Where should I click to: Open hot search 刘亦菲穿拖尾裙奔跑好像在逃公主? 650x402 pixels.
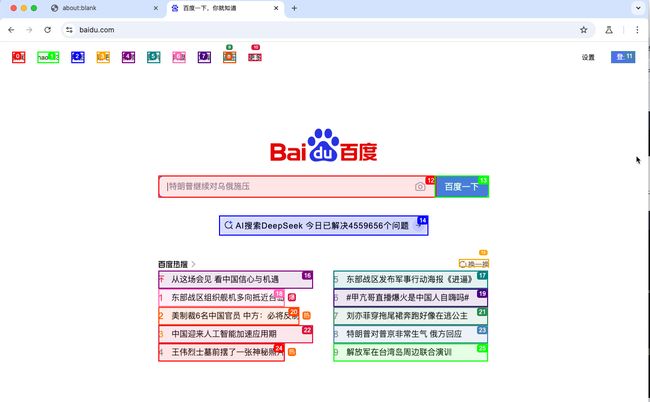point(410,316)
